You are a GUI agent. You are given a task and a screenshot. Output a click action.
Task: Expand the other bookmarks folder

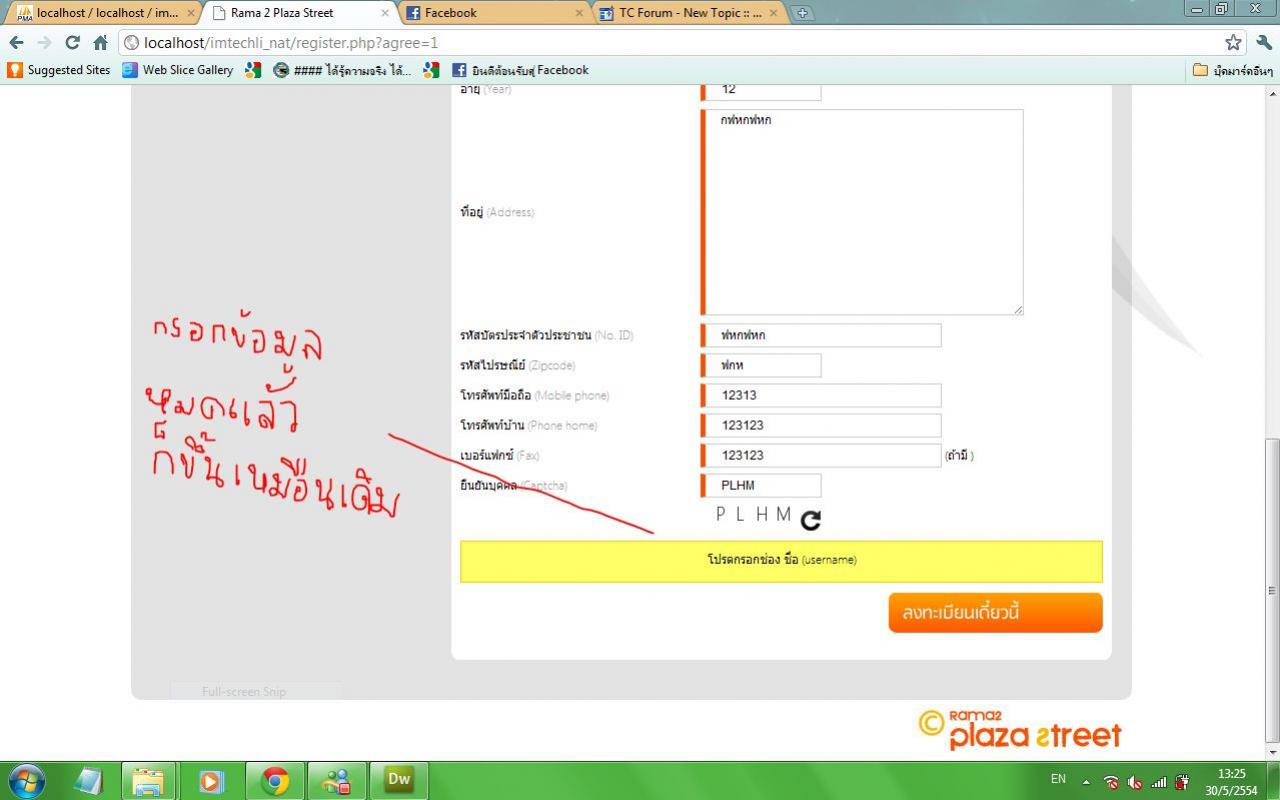click(x=1232, y=70)
